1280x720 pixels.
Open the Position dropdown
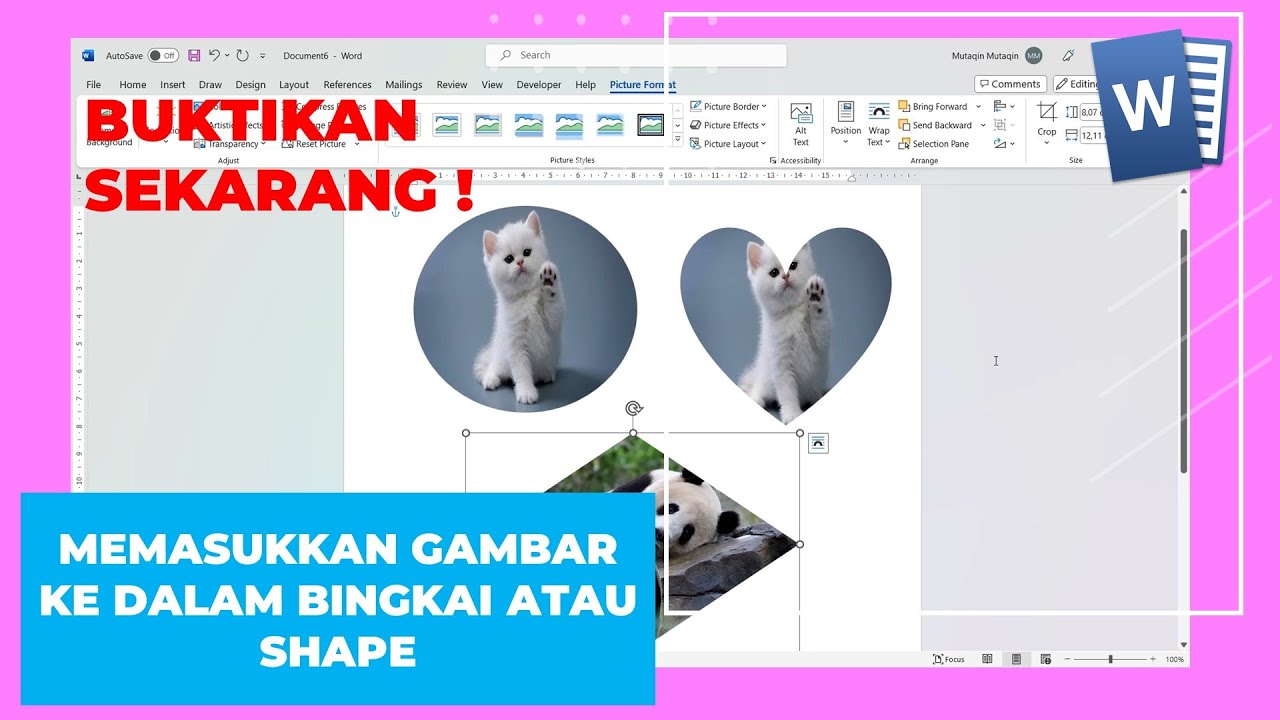846,124
